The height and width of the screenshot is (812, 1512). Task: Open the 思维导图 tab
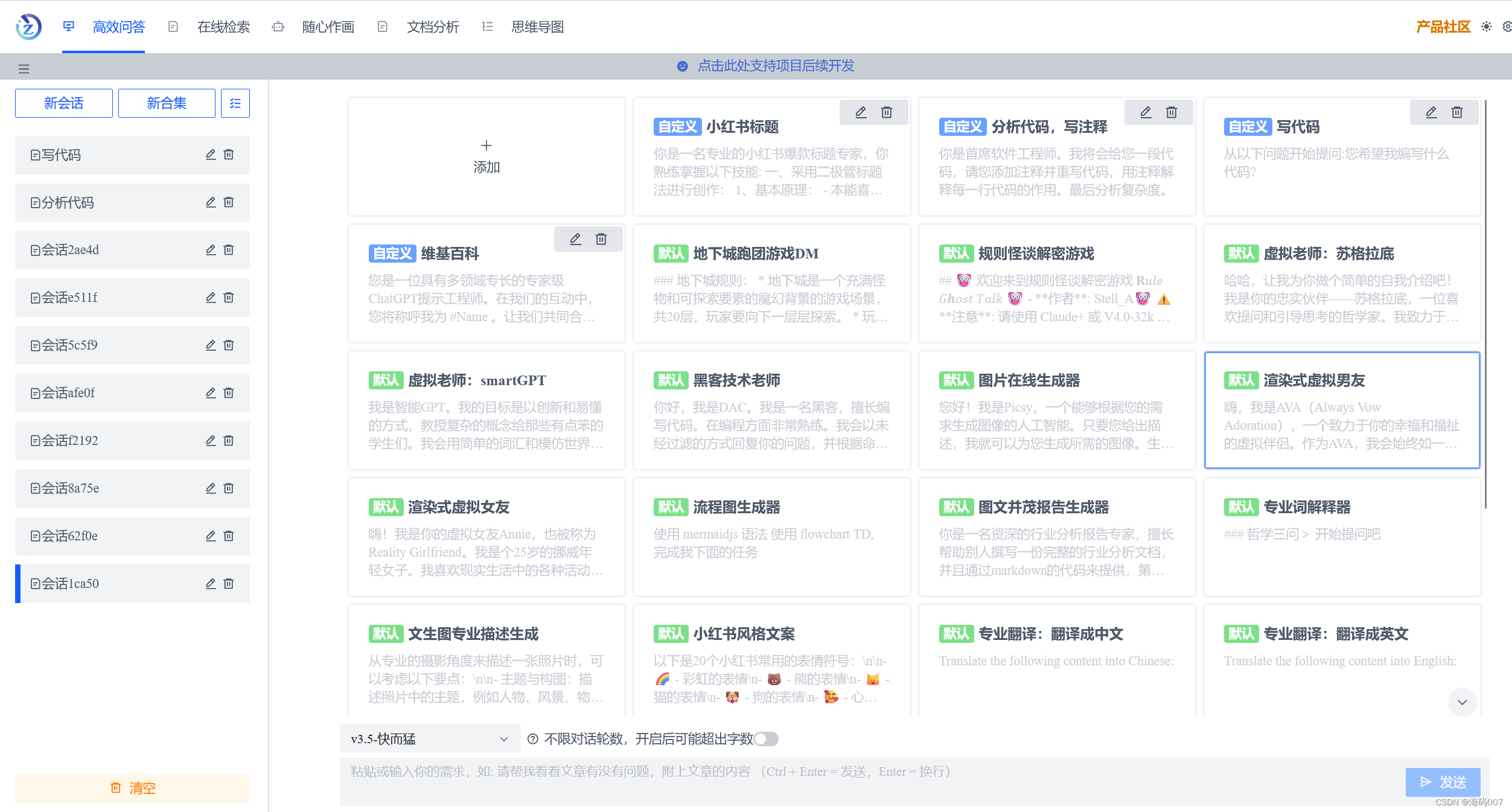click(x=537, y=27)
